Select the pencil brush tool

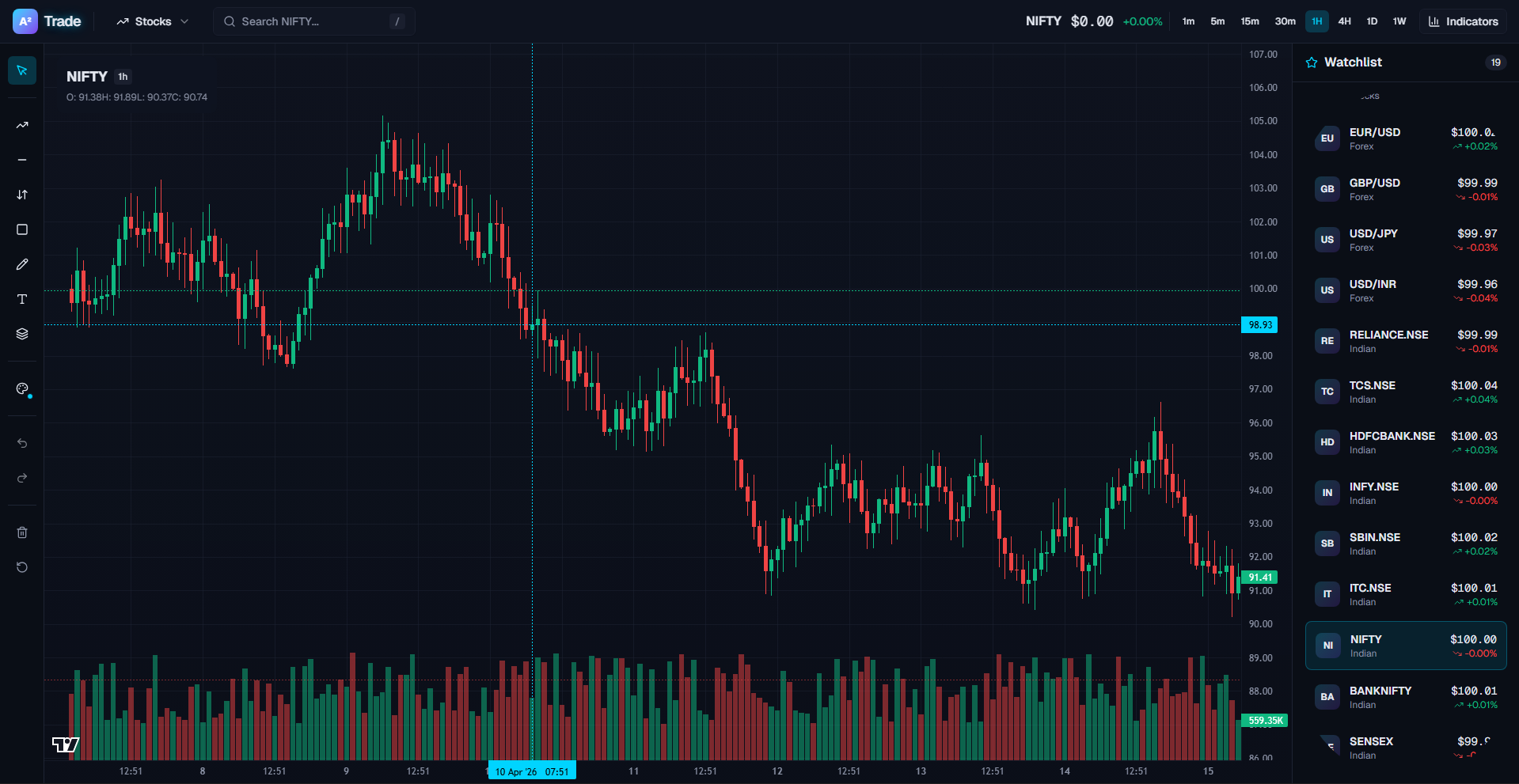point(22,264)
